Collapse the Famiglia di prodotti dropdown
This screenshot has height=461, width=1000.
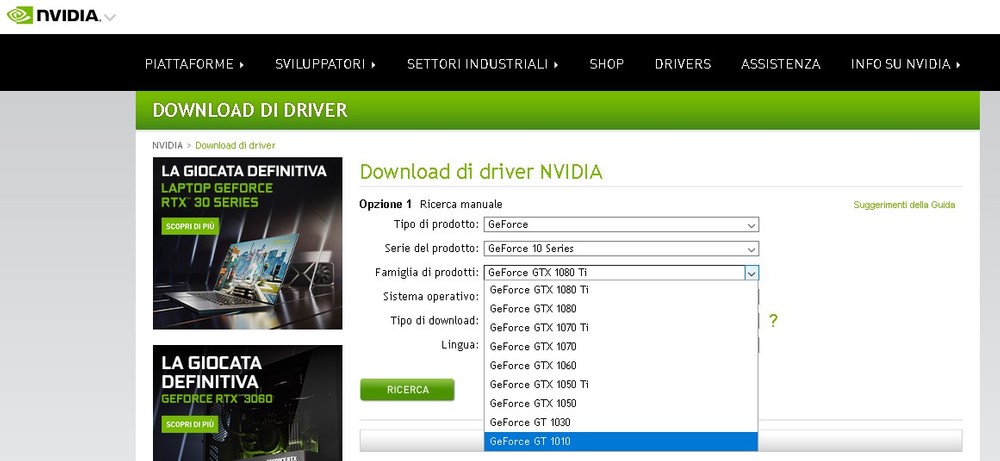click(x=751, y=272)
